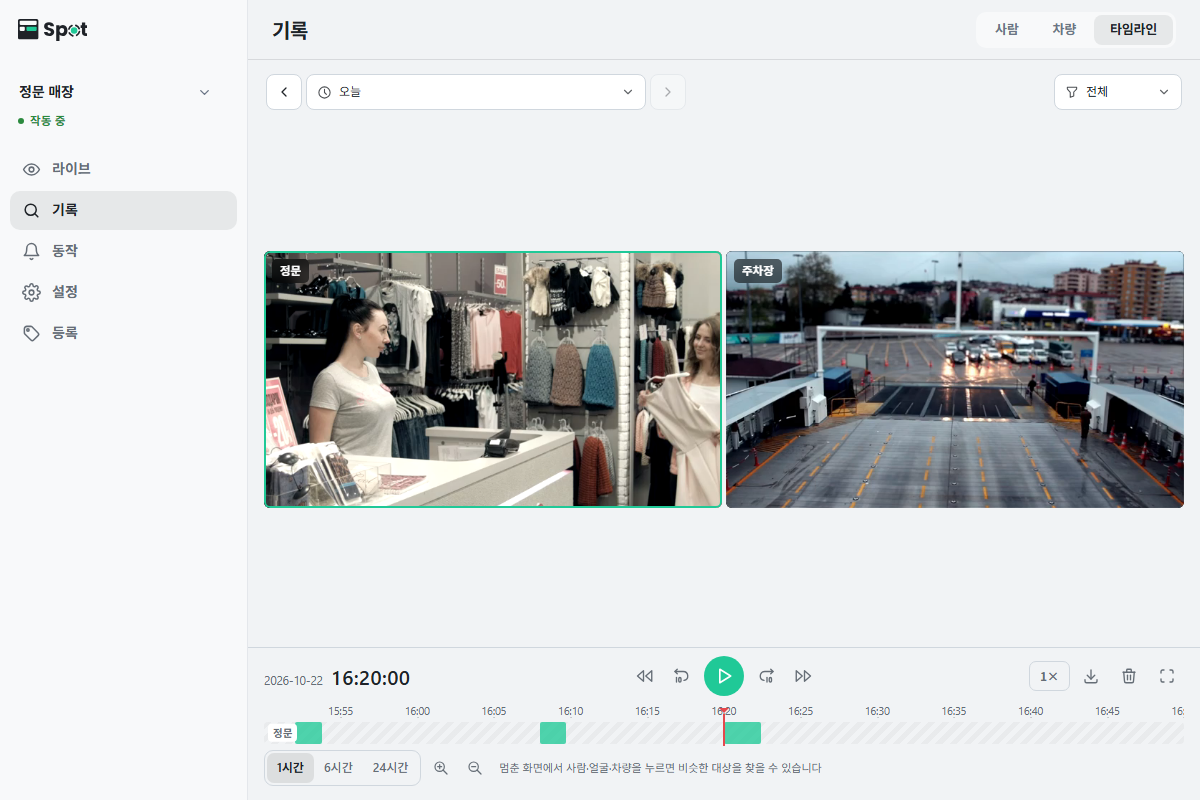Expand the 정문 매장 store selector
The height and width of the screenshot is (800, 1200).
pyautogui.click(x=115, y=92)
